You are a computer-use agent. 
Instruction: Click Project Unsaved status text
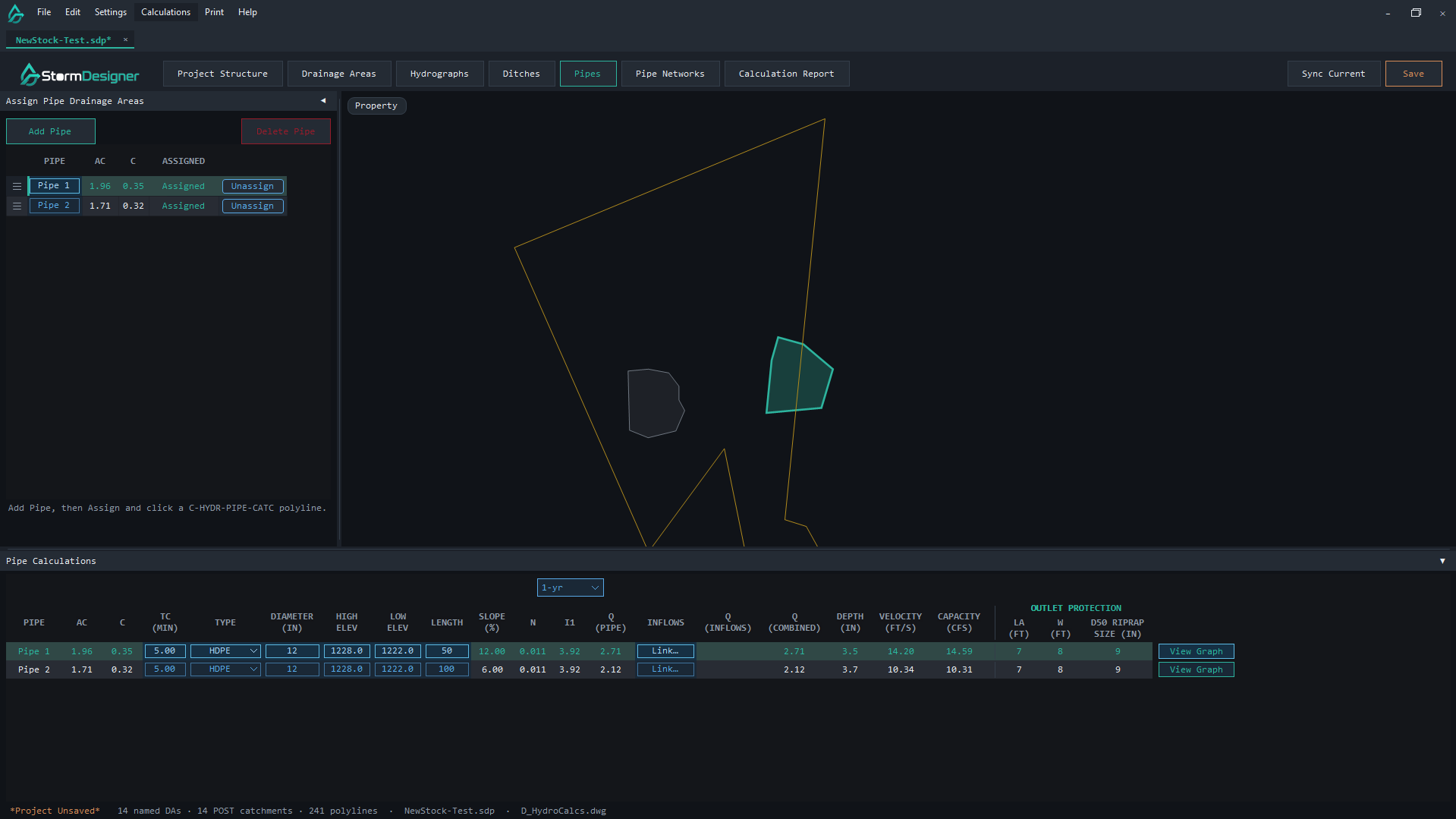coord(55,811)
